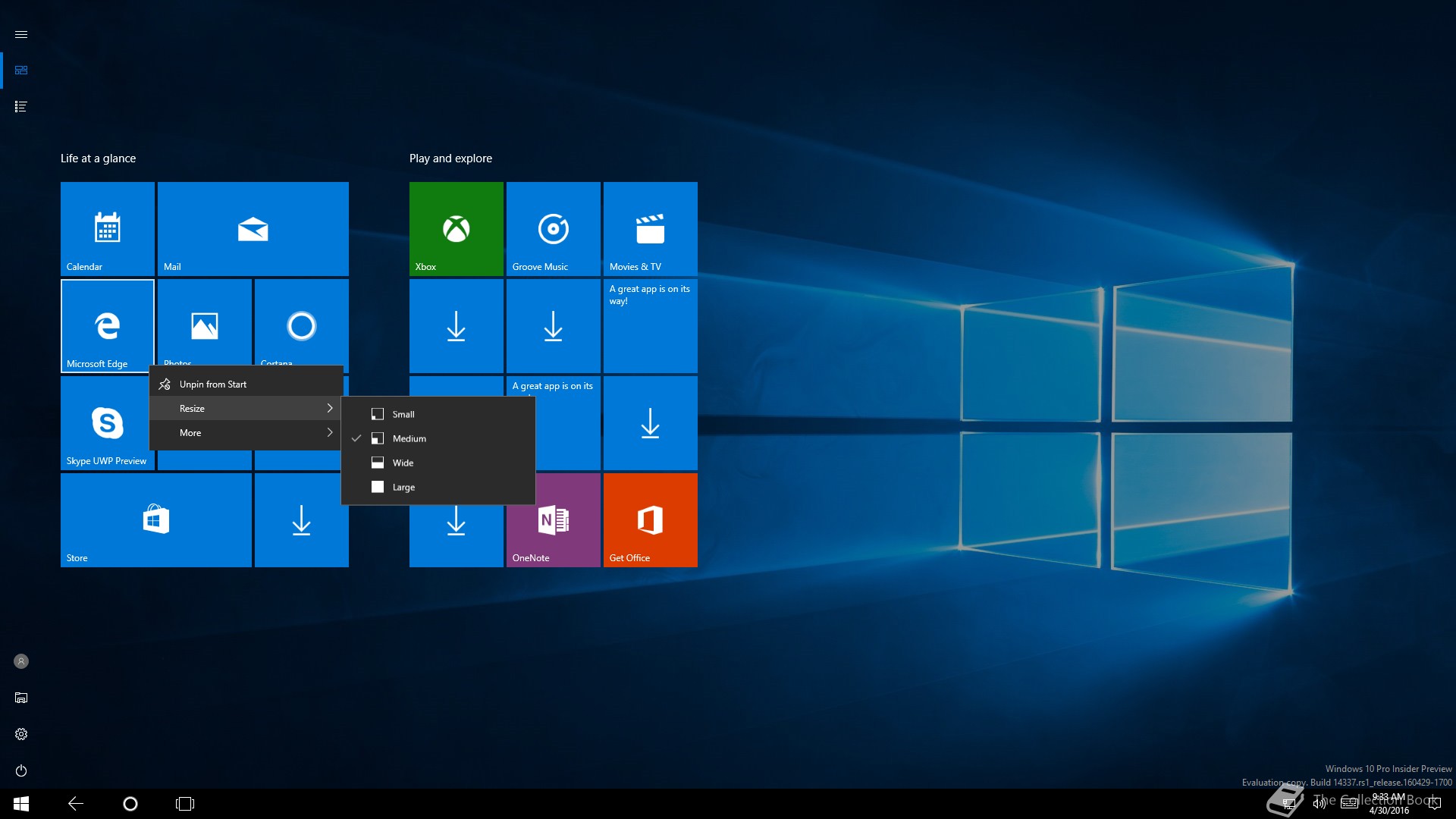Image resolution: width=1456 pixels, height=819 pixels.
Task: Click the Get Office tile
Action: (650, 520)
